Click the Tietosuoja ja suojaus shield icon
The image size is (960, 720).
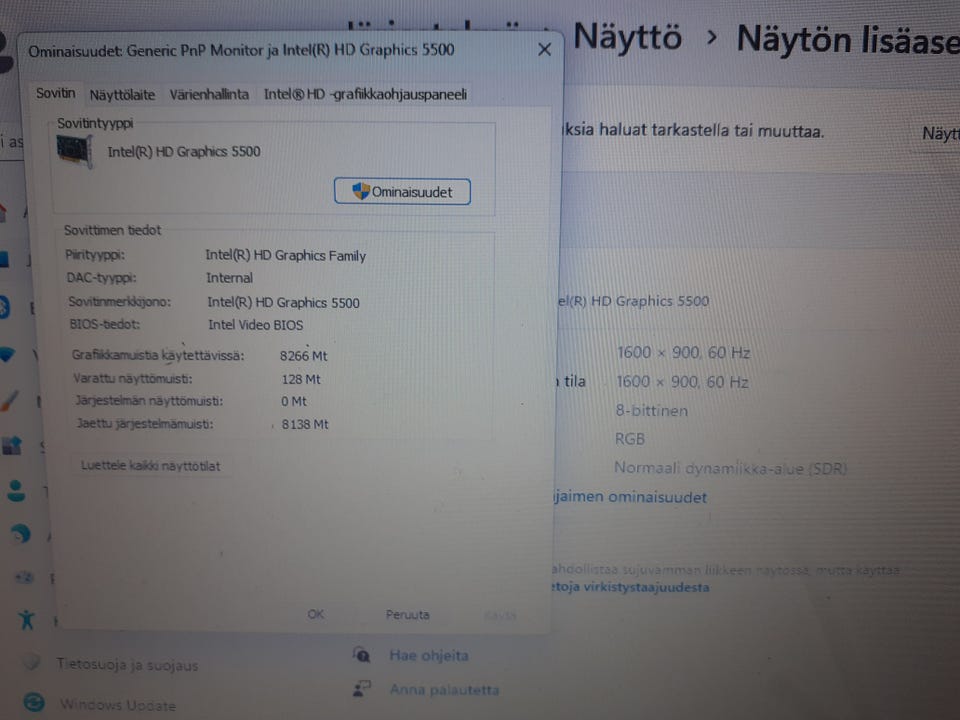[32, 662]
